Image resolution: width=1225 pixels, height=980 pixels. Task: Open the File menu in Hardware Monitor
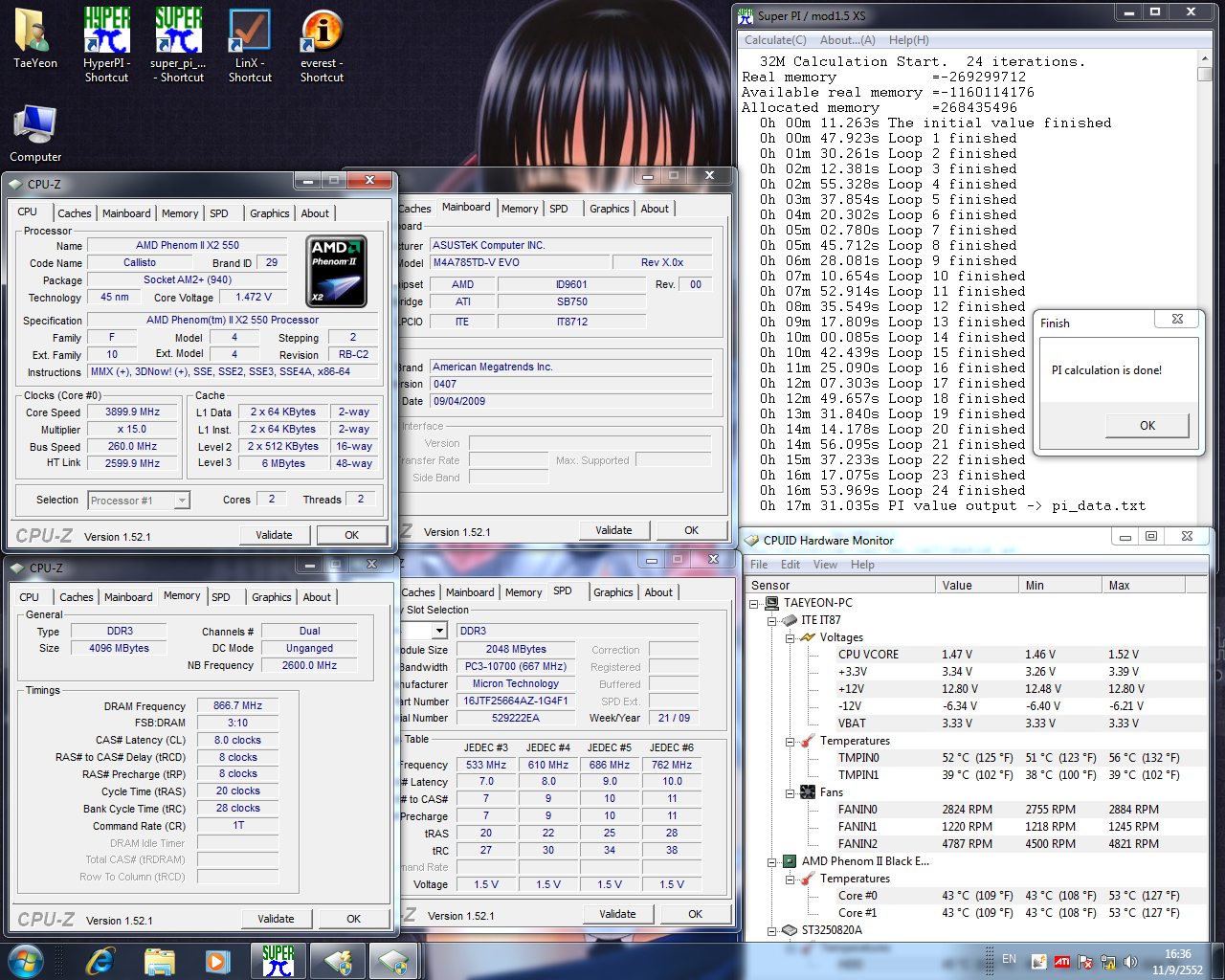pyautogui.click(x=759, y=565)
